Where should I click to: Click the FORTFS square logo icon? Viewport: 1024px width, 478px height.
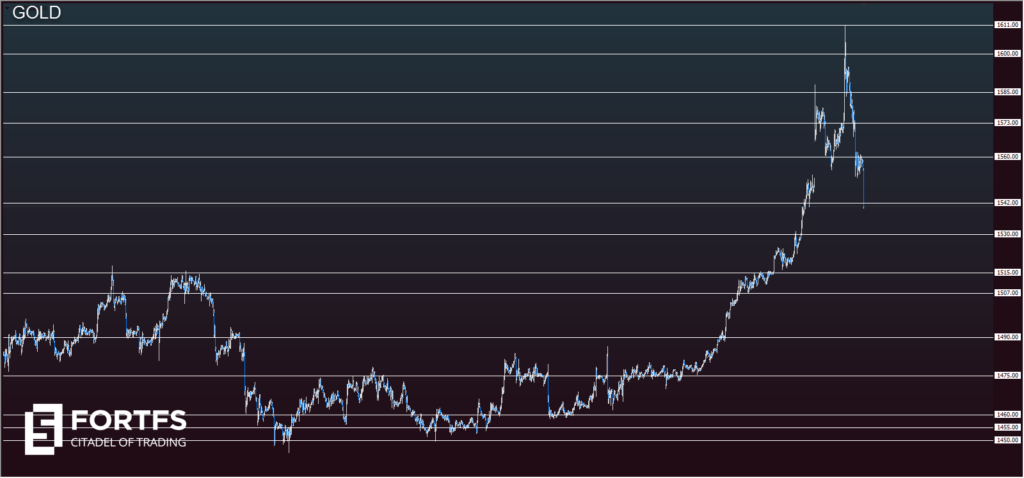click(43, 426)
